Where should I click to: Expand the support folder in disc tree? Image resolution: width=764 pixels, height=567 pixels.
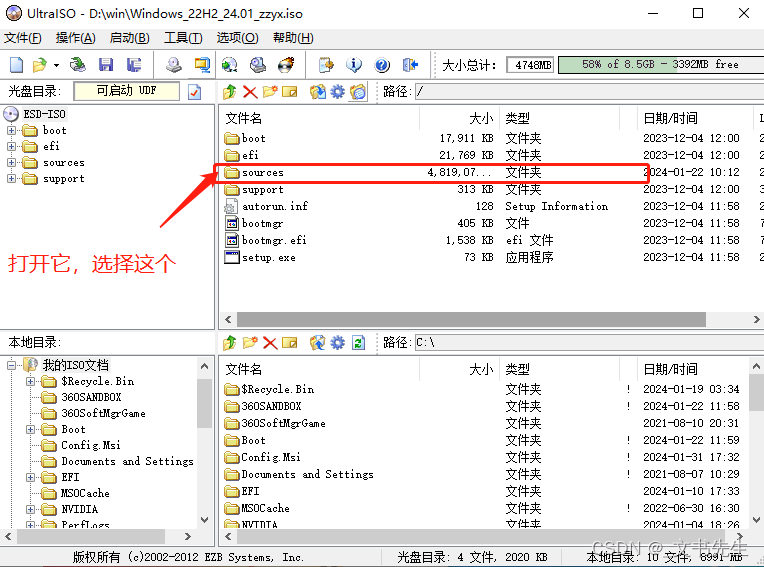tap(11, 179)
